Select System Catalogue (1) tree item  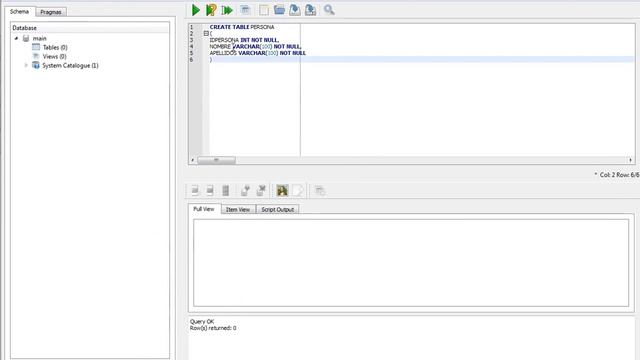tap(70, 65)
